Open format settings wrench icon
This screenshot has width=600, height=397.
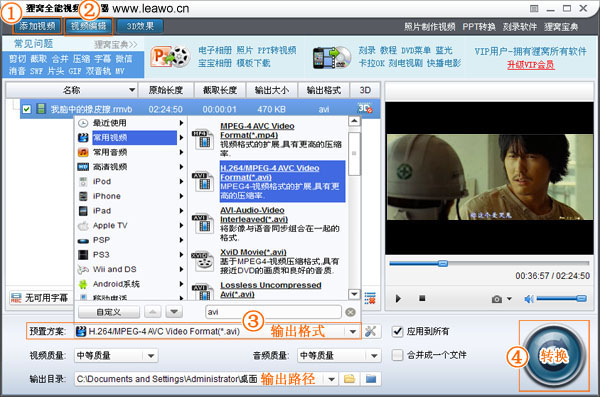370,331
